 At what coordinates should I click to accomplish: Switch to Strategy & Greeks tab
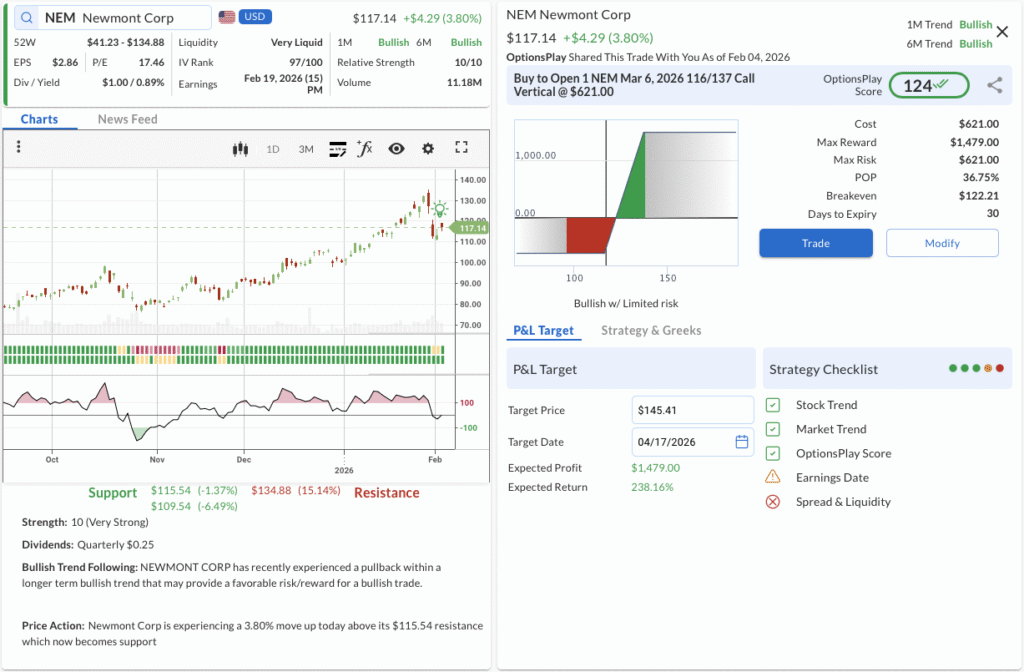tap(651, 330)
